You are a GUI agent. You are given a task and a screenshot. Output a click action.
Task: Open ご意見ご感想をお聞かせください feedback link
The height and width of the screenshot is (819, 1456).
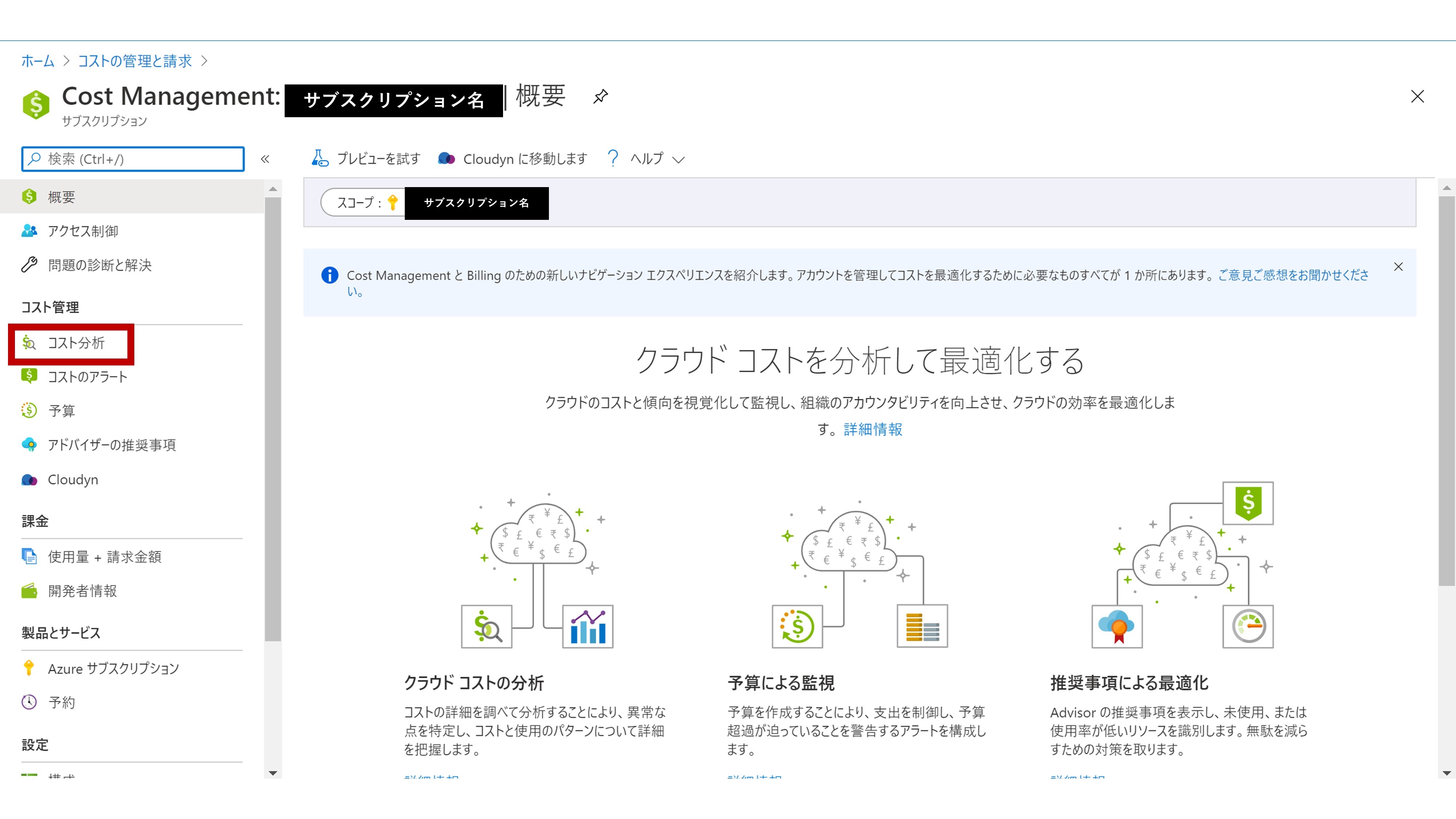[1293, 275]
